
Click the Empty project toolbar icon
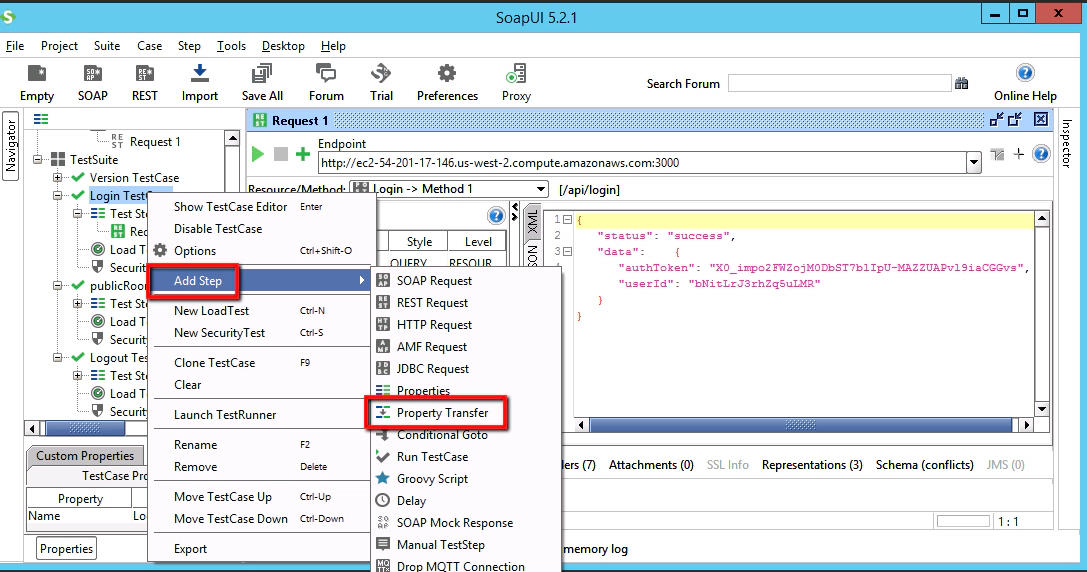(37, 73)
